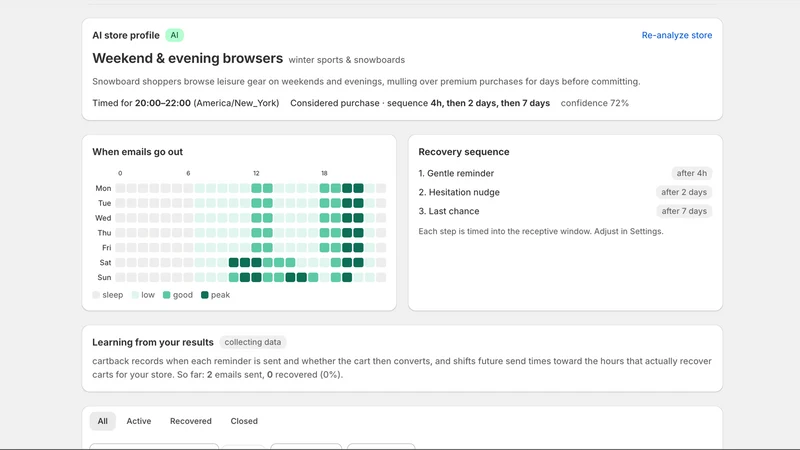Click the low legend swatch

tap(135, 295)
